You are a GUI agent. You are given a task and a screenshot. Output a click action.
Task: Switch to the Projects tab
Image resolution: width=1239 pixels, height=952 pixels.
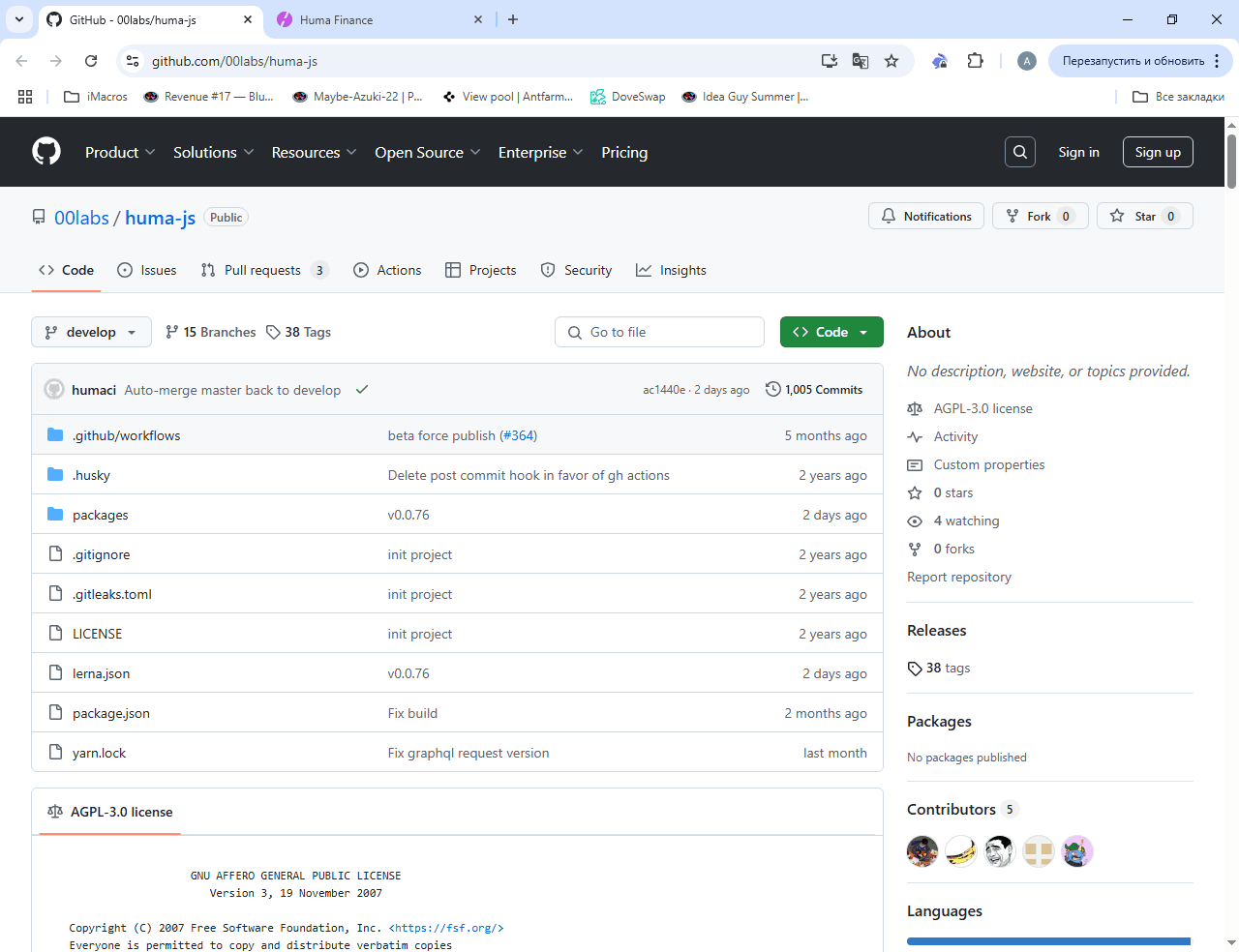pos(481,270)
